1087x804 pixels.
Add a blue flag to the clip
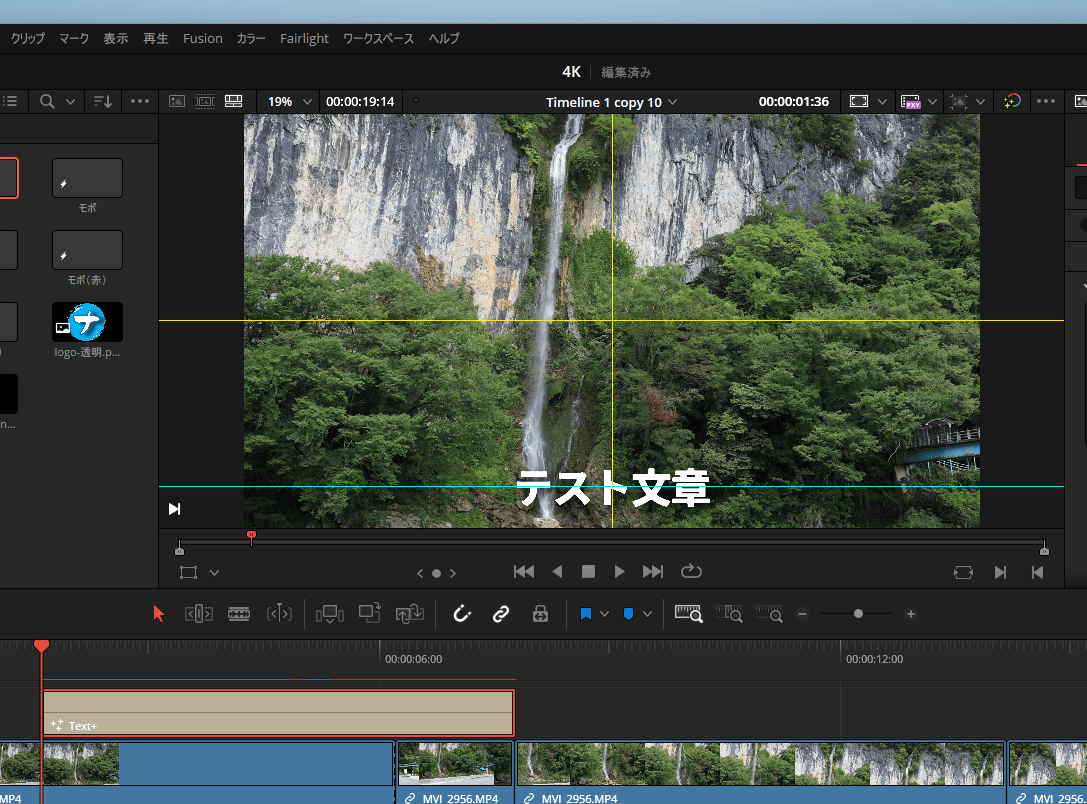pos(586,614)
